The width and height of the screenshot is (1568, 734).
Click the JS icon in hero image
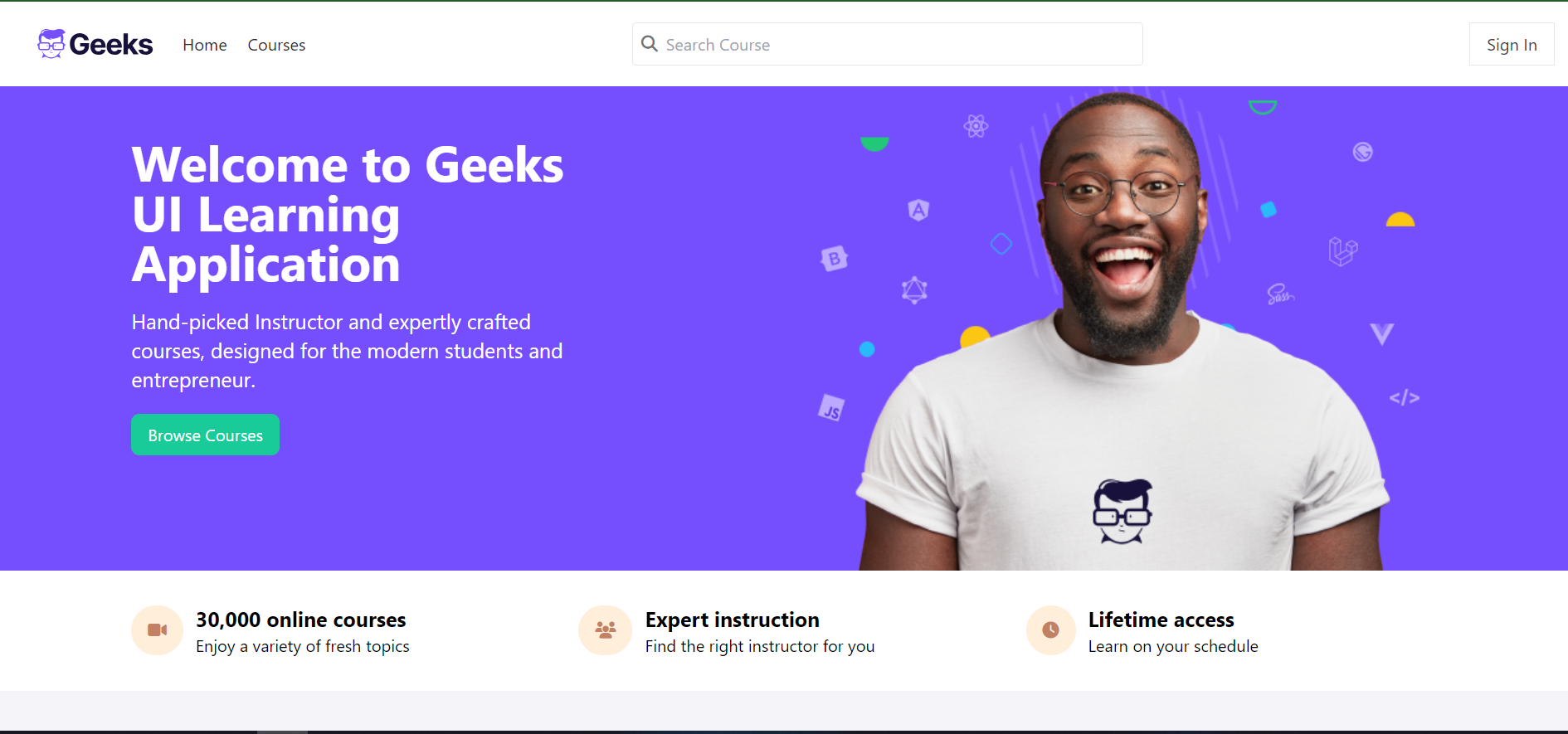tap(831, 408)
